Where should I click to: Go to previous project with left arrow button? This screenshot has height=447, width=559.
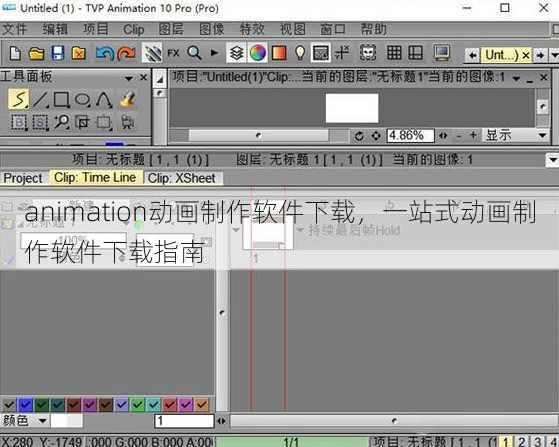point(473,55)
